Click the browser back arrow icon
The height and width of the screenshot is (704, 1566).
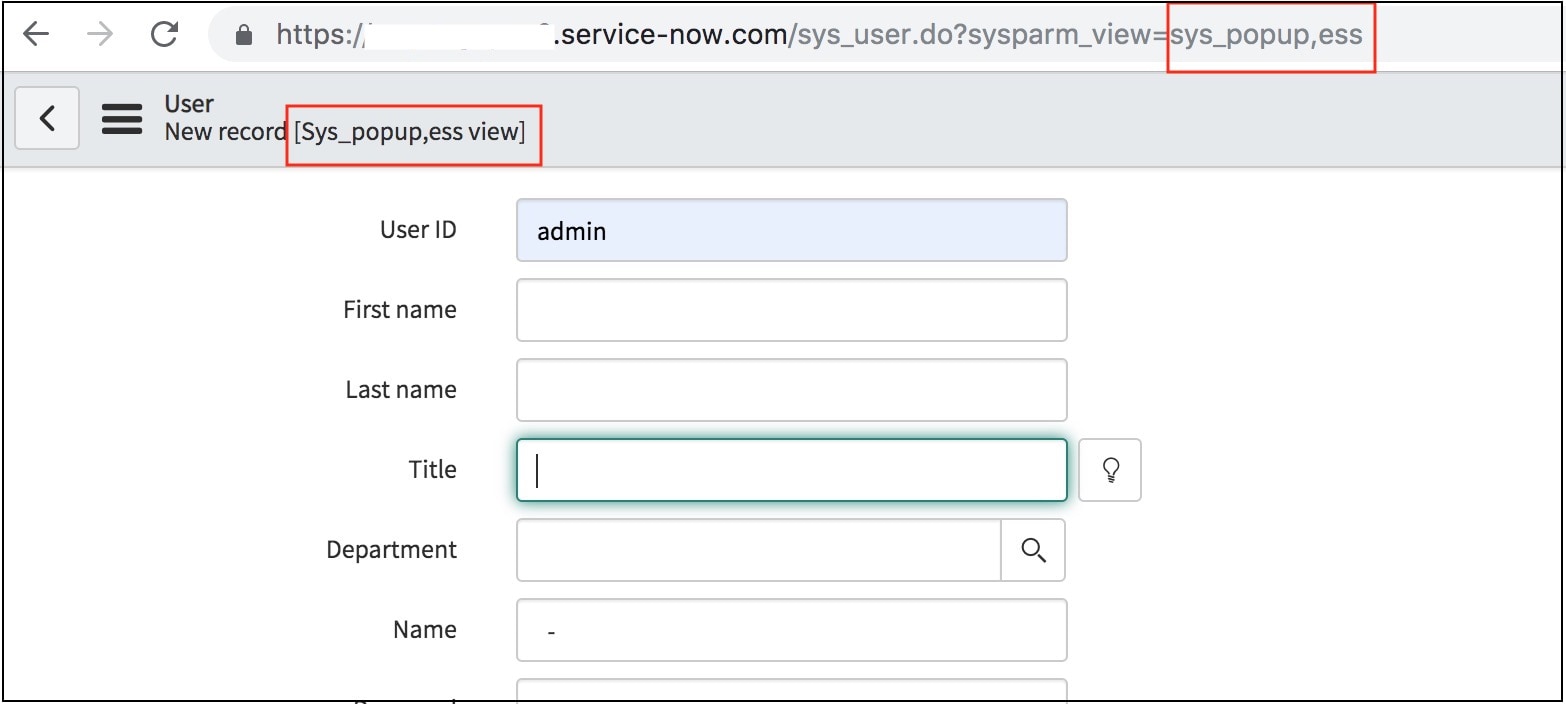pyautogui.click(x=37, y=34)
